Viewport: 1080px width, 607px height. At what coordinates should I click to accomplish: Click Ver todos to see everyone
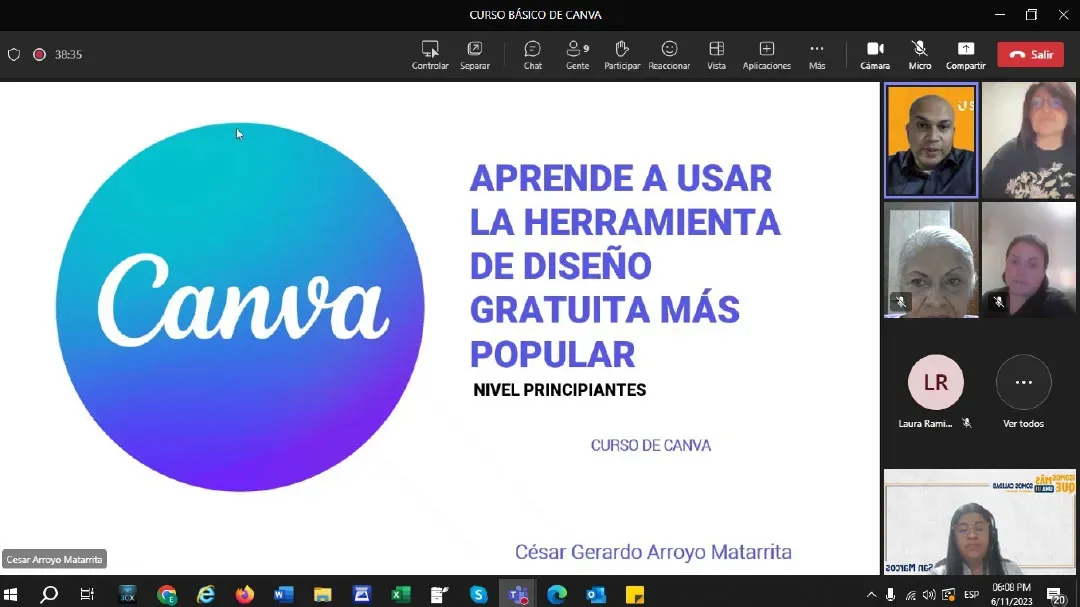[1024, 424]
